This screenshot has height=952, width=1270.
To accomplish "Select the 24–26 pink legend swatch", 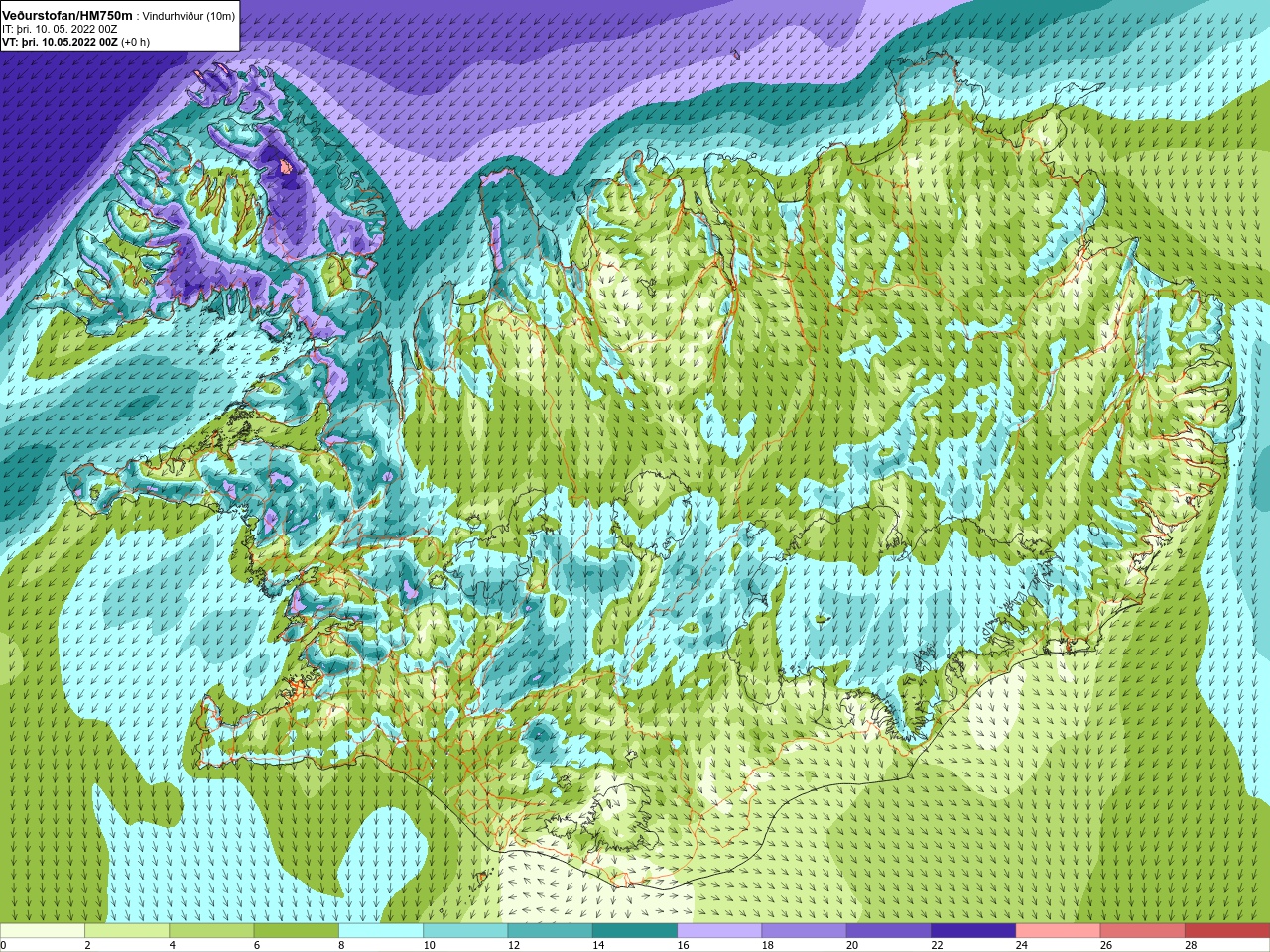I will (x=1059, y=931).
